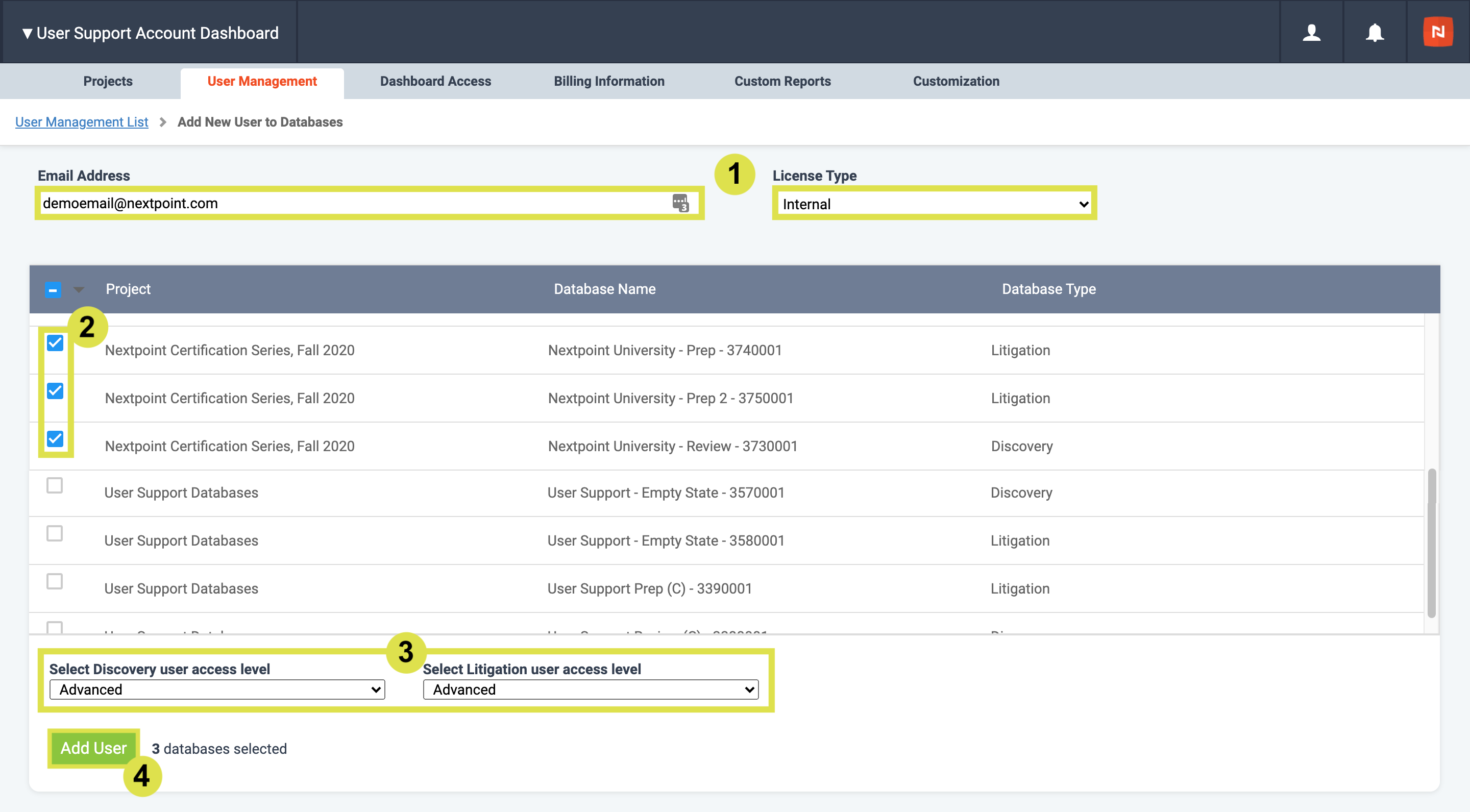Toggle the select-all checkbox in table header
Image resolution: width=1470 pixels, height=812 pixels.
click(x=53, y=290)
